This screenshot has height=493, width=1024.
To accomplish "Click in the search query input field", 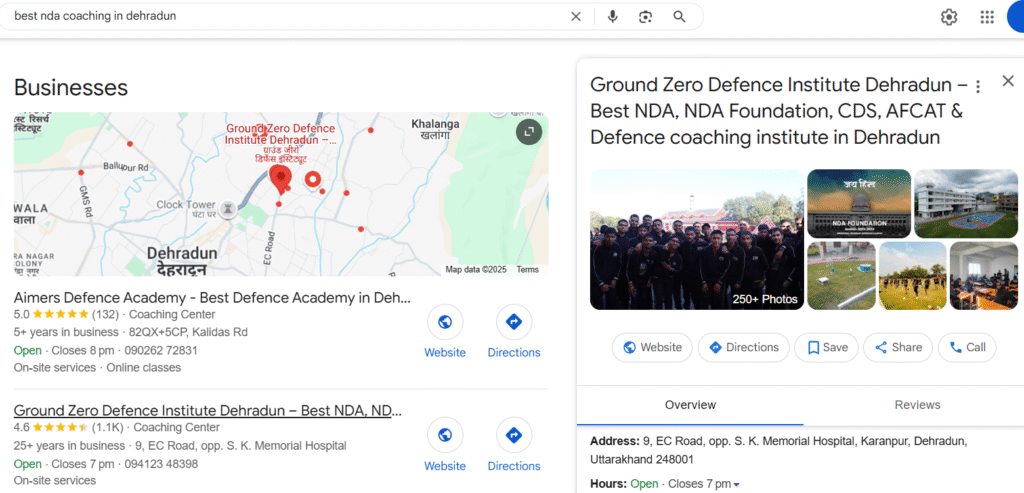I will coord(287,16).
